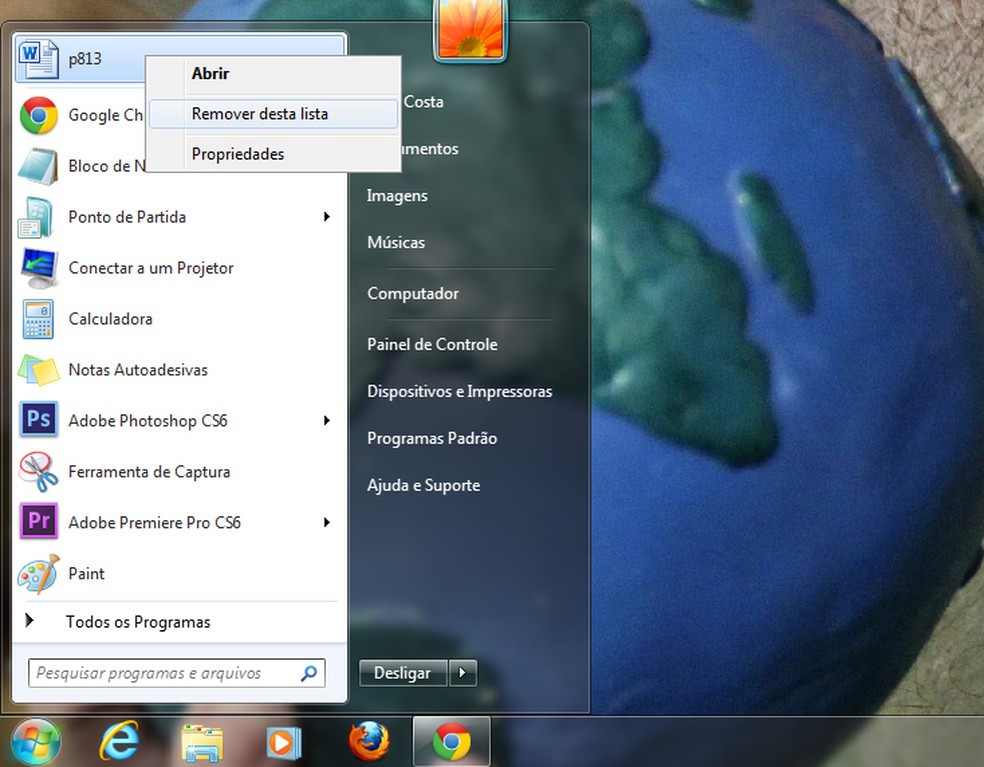Open the p813 Word document icon

click(38, 59)
